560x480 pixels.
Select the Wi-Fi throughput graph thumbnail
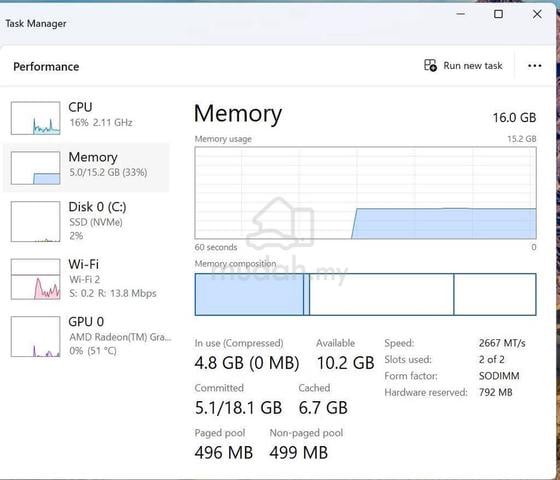pyautogui.click(x=35, y=279)
